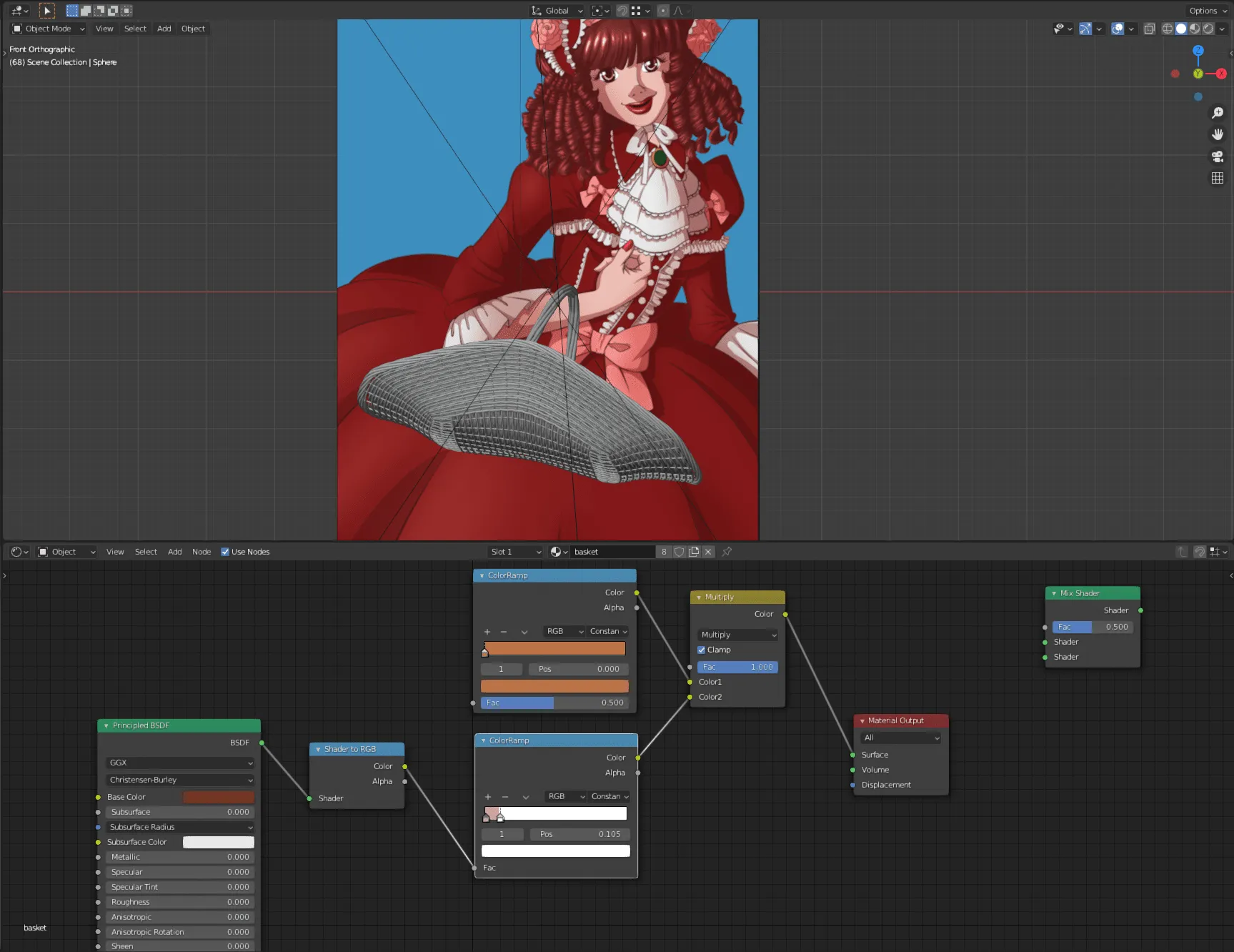The height and width of the screenshot is (952, 1234).
Task: Toggle the camera view icon
Action: click(1218, 157)
